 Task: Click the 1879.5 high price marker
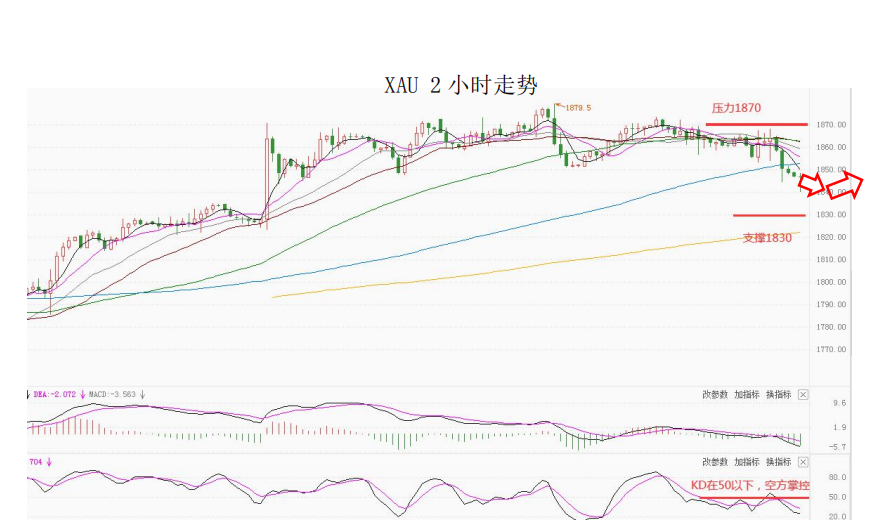576,108
